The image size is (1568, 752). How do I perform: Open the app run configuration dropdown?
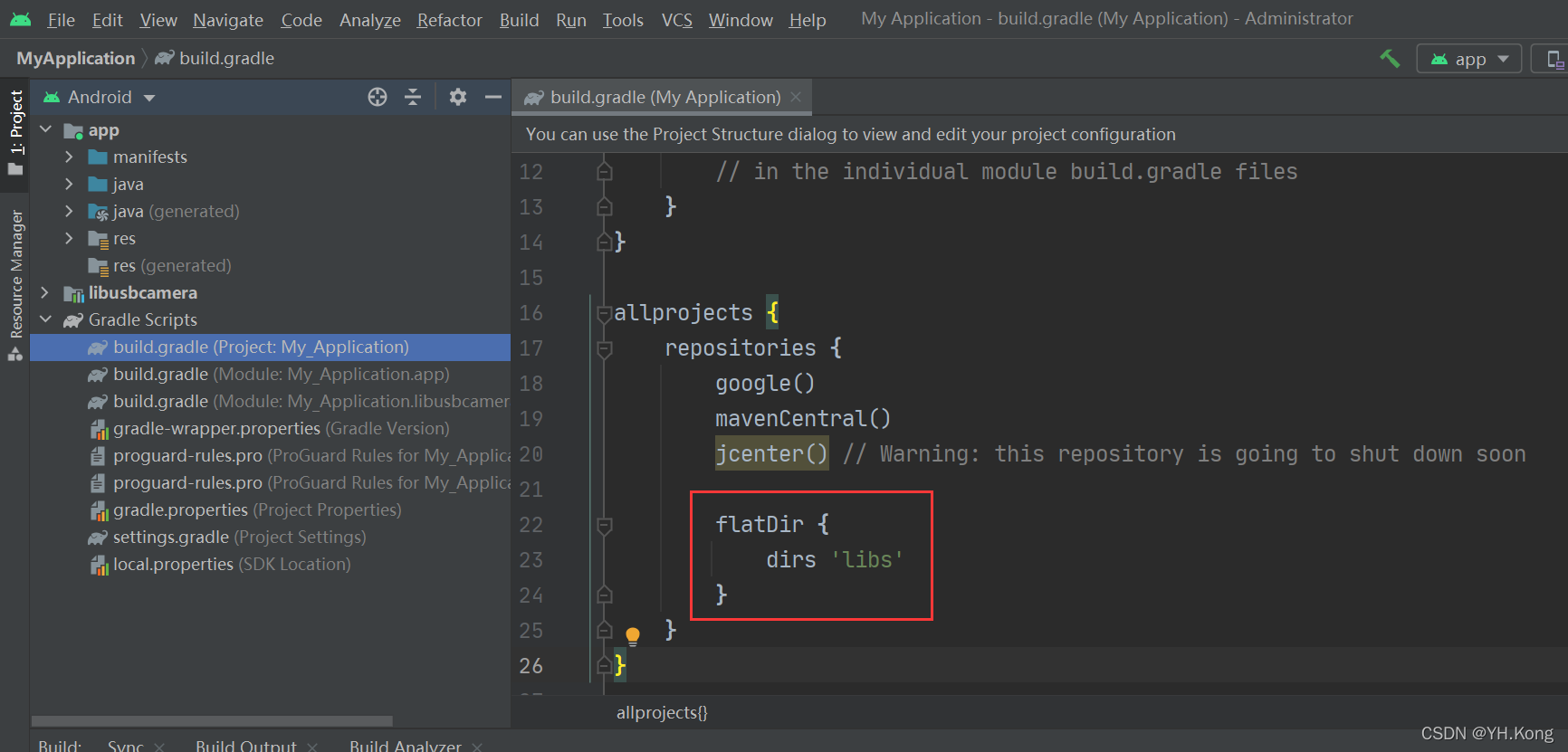tap(1469, 59)
